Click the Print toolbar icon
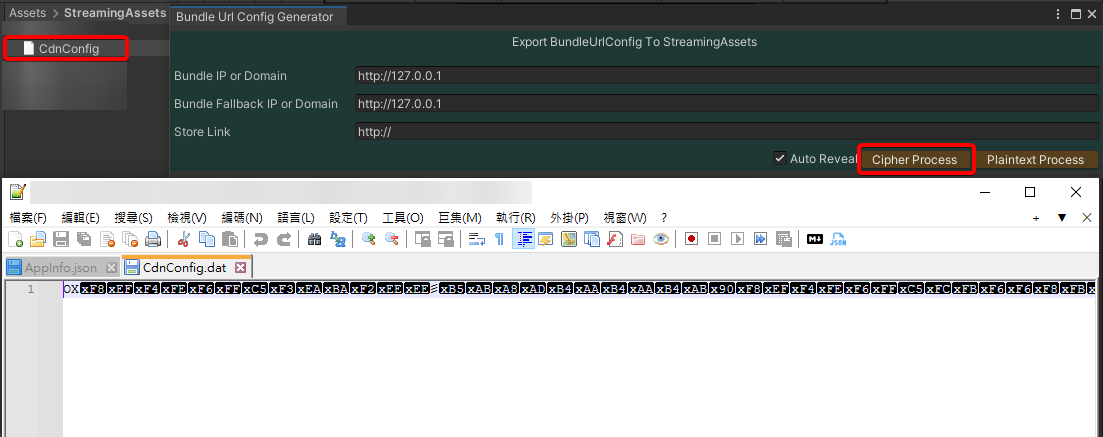 (x=153, y=239)
